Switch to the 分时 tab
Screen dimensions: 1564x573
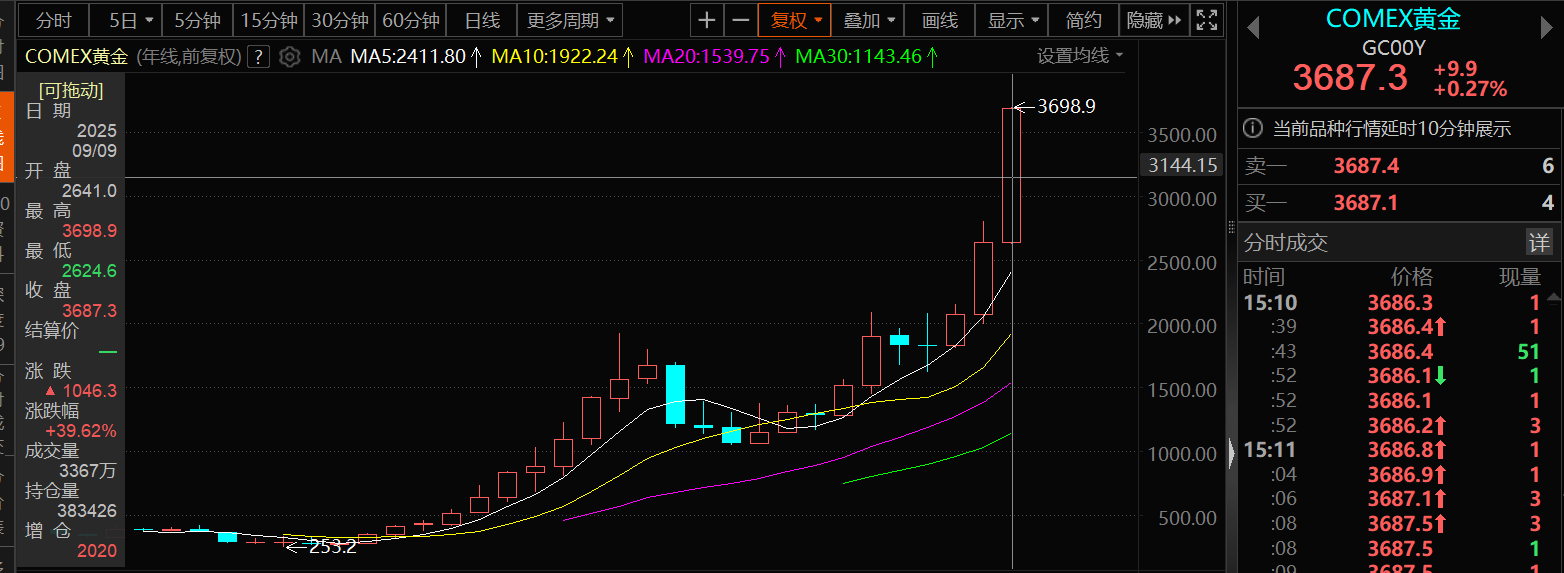pos(53,20)
